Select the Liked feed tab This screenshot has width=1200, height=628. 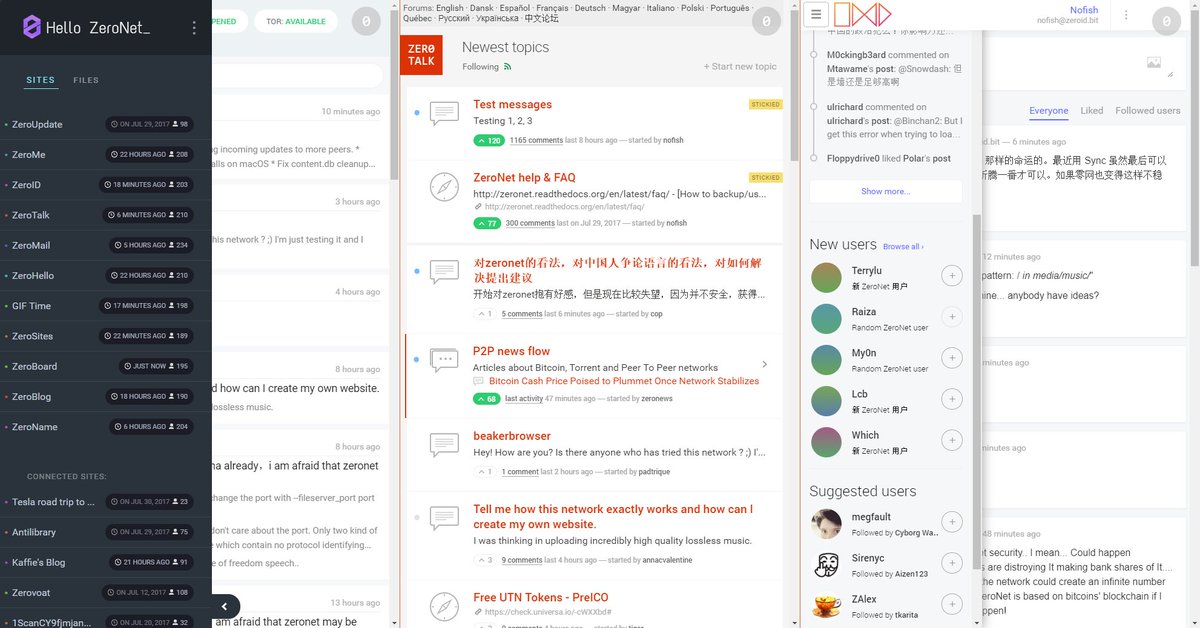click(1092, 111)
